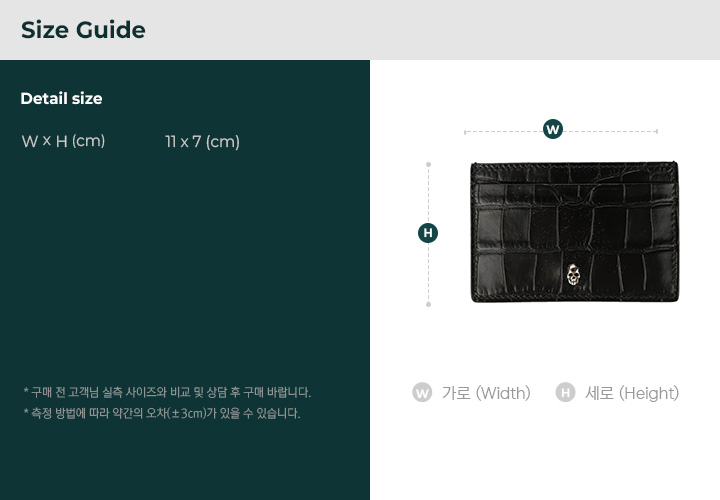Click the black crocodile card wallet image
Image resolution: width=720 pixels, height=500 pixels.
[x=574, y=232]
